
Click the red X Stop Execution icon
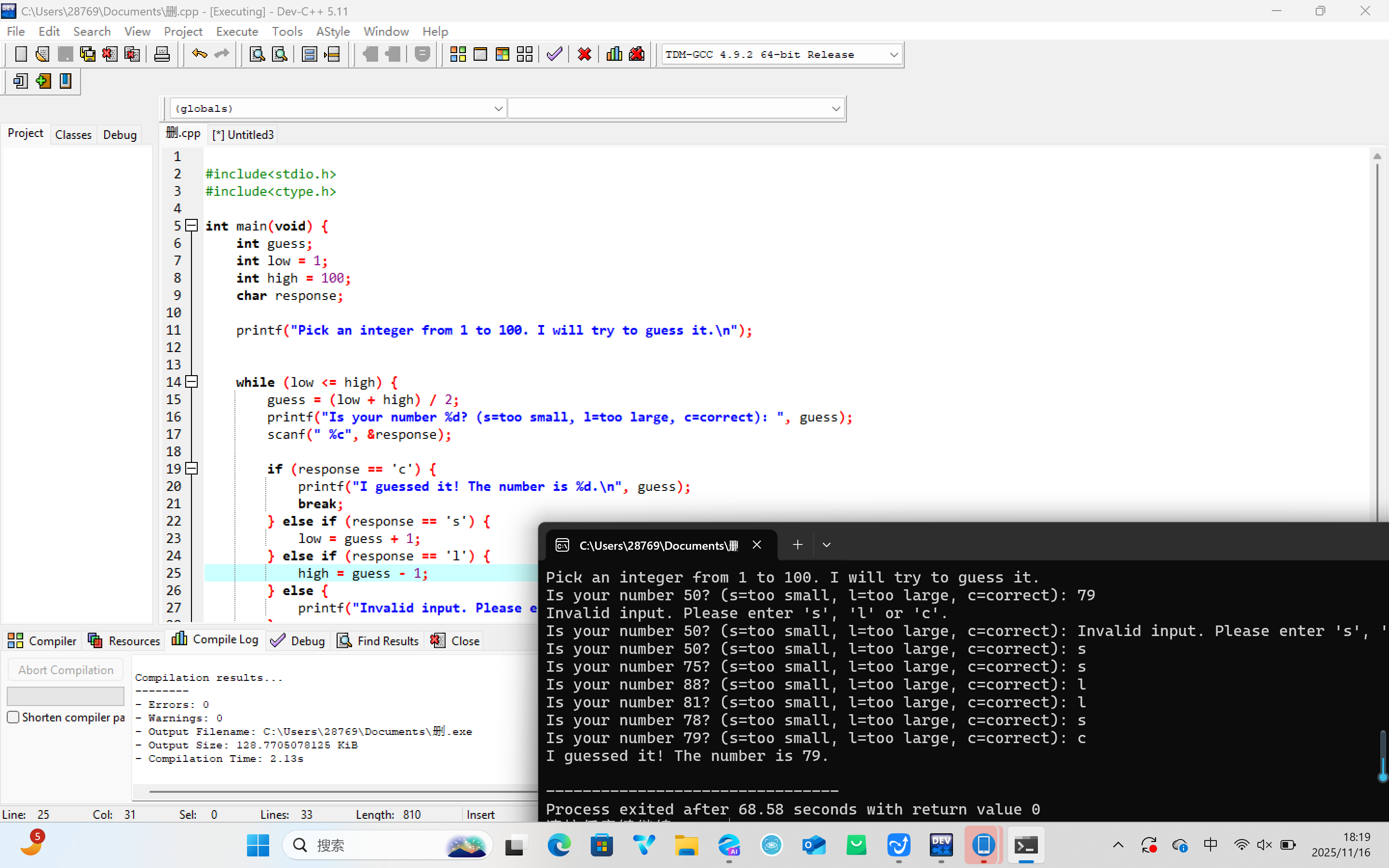585,54
